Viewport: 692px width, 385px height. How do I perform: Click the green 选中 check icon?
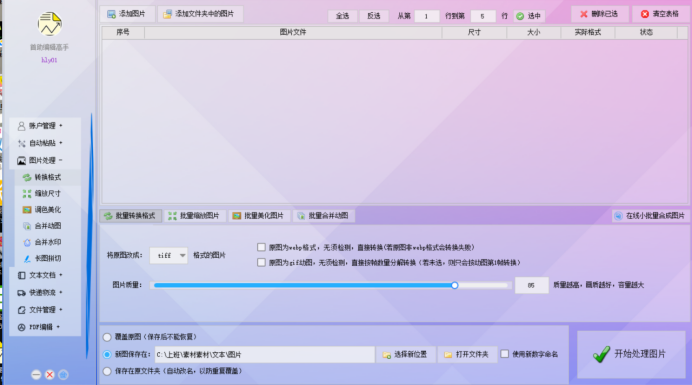pyautogui.click(x=520, y=16)
